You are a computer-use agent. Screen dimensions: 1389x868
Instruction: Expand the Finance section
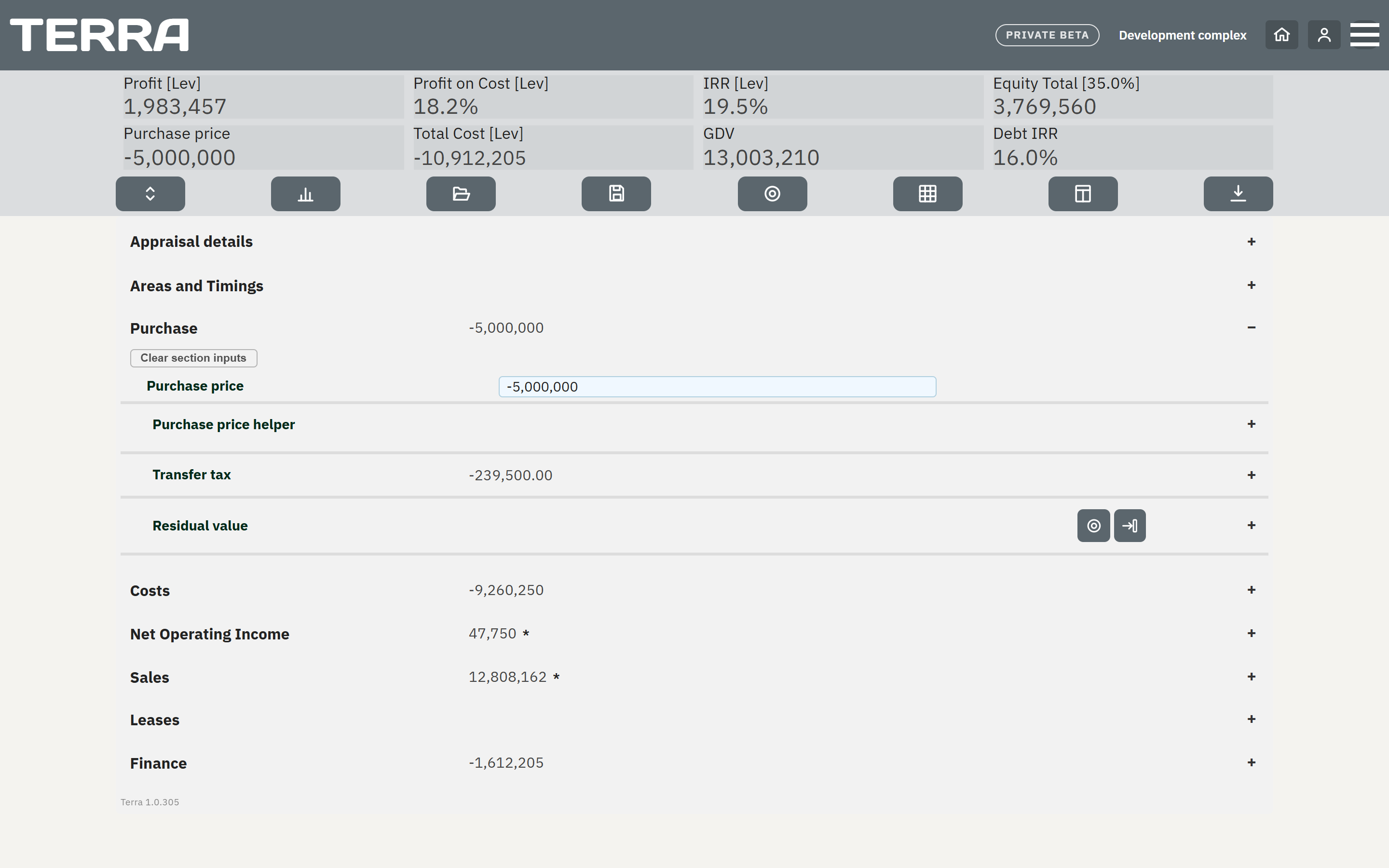pos(1251,762)
